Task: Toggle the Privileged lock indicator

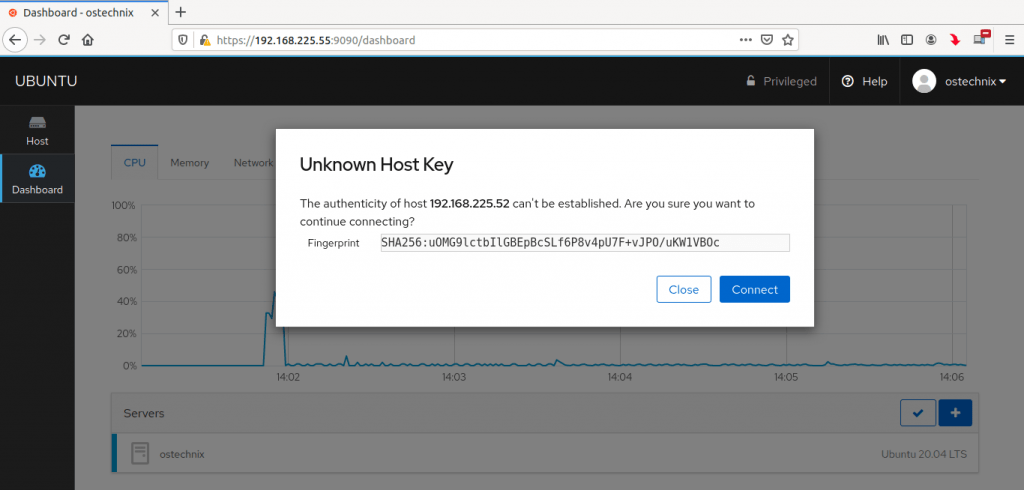Action: tap(781, 81)
